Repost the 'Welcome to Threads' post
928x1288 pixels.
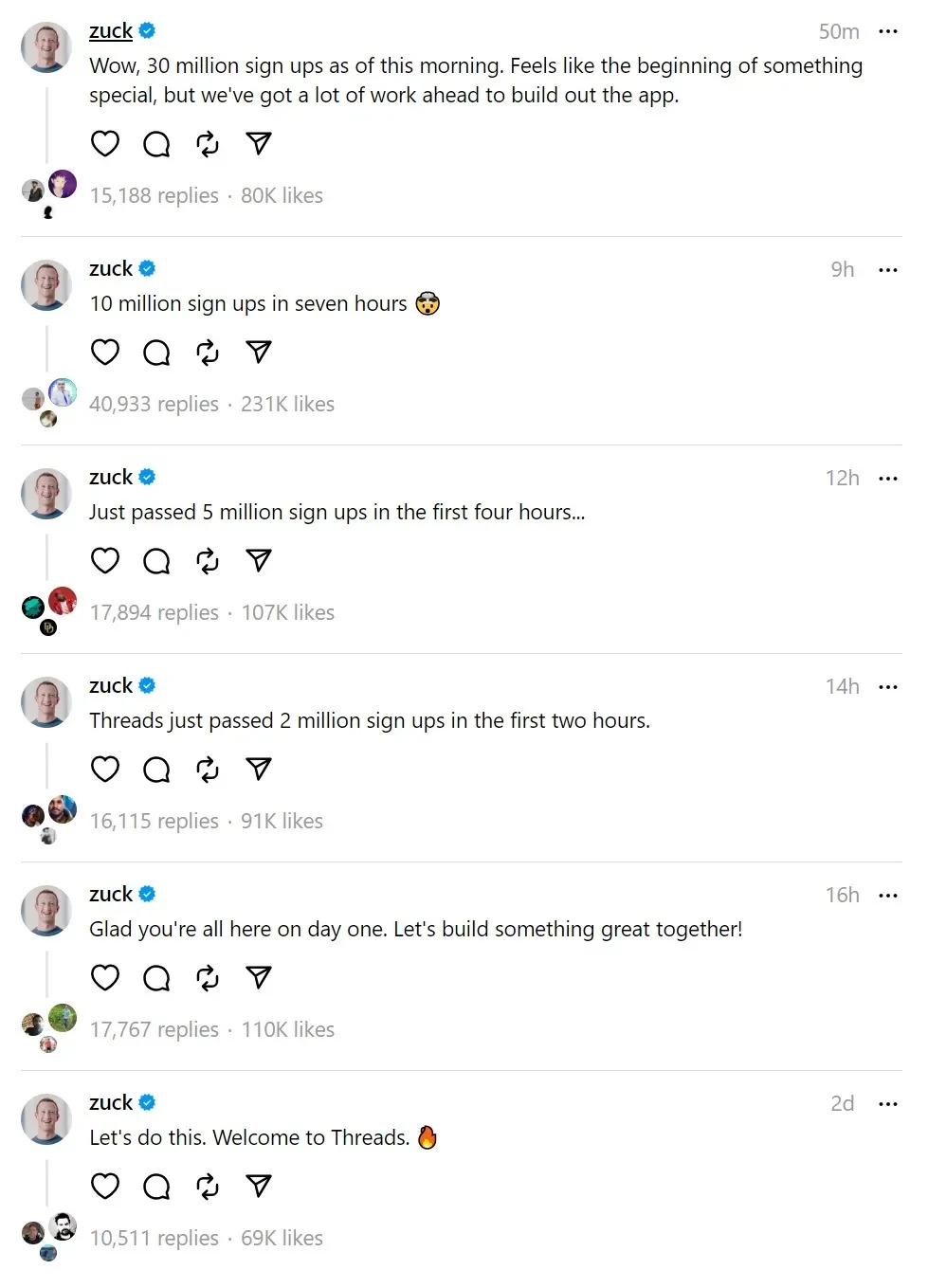(x=208, y=1186)
